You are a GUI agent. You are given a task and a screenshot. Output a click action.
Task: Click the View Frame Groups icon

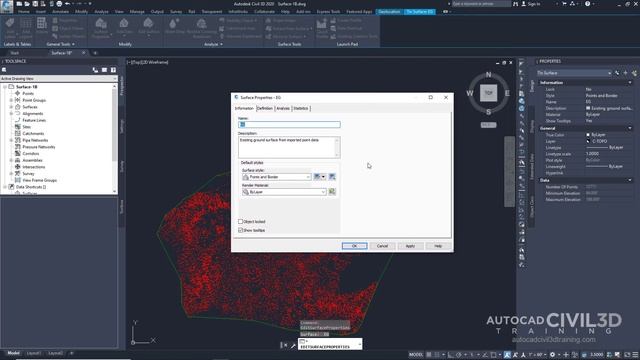coord(18,180)
